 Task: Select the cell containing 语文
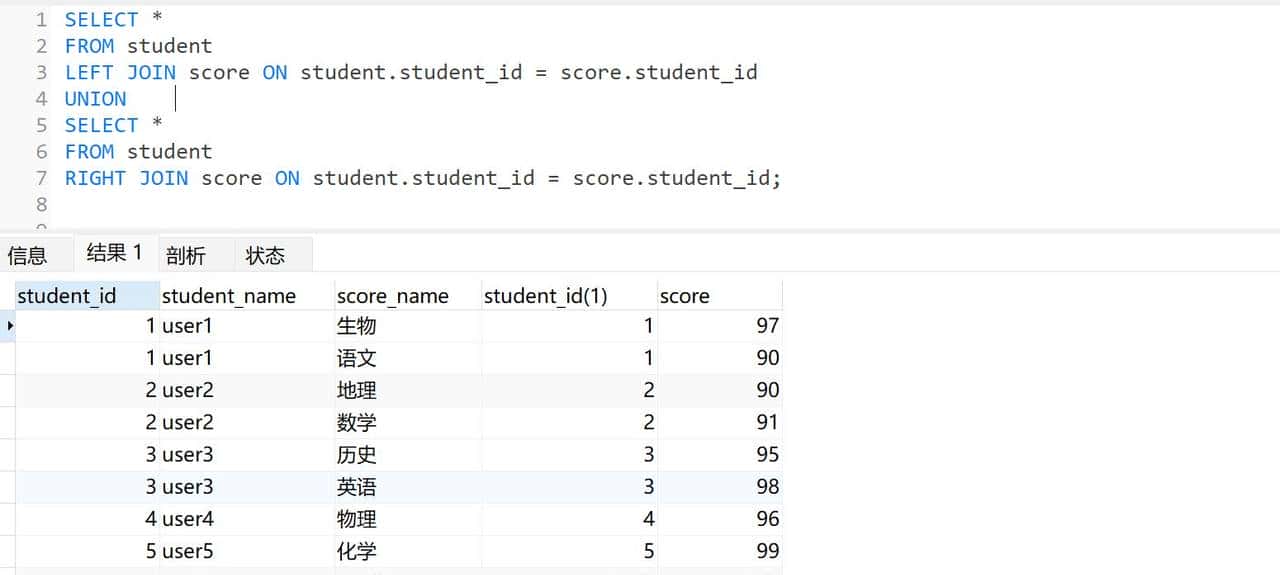coord(408,358)
